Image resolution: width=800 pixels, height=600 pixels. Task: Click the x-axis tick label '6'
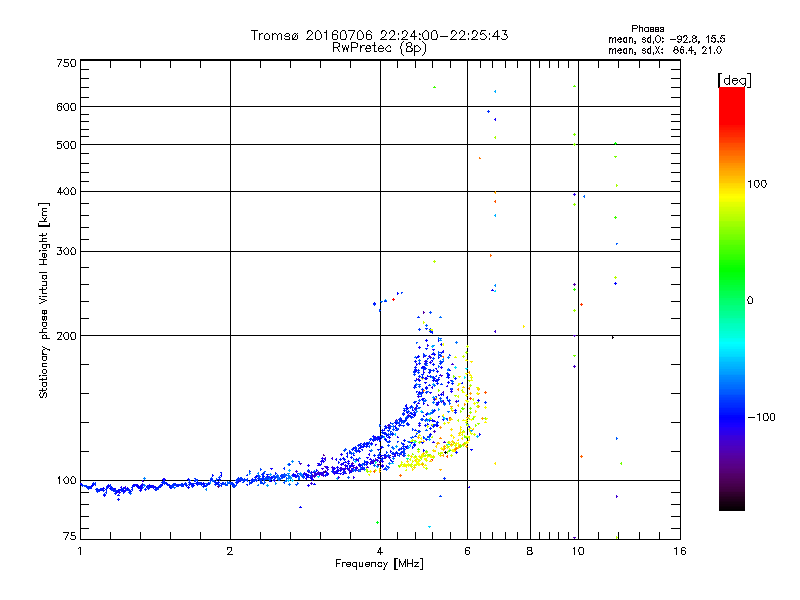467,551
